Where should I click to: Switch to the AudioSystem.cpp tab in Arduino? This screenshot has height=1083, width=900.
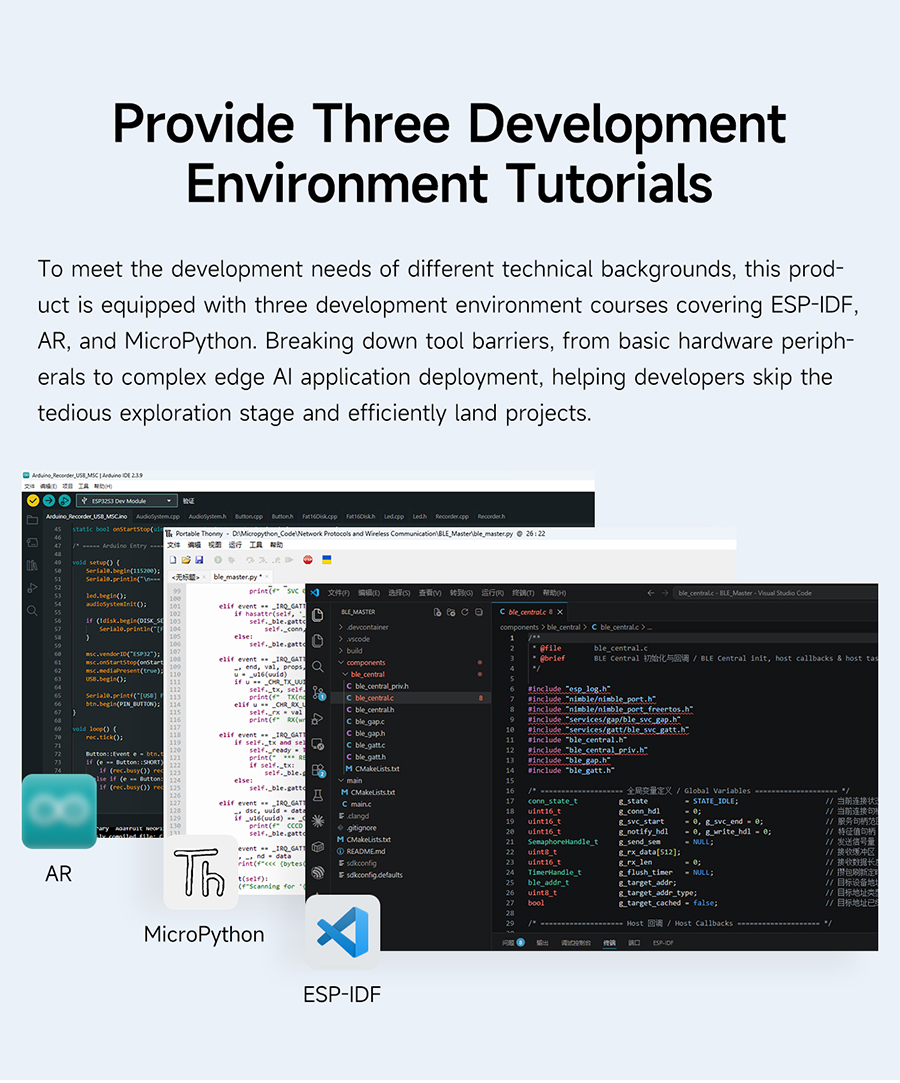pyautogui.click(x=157, y=517)
